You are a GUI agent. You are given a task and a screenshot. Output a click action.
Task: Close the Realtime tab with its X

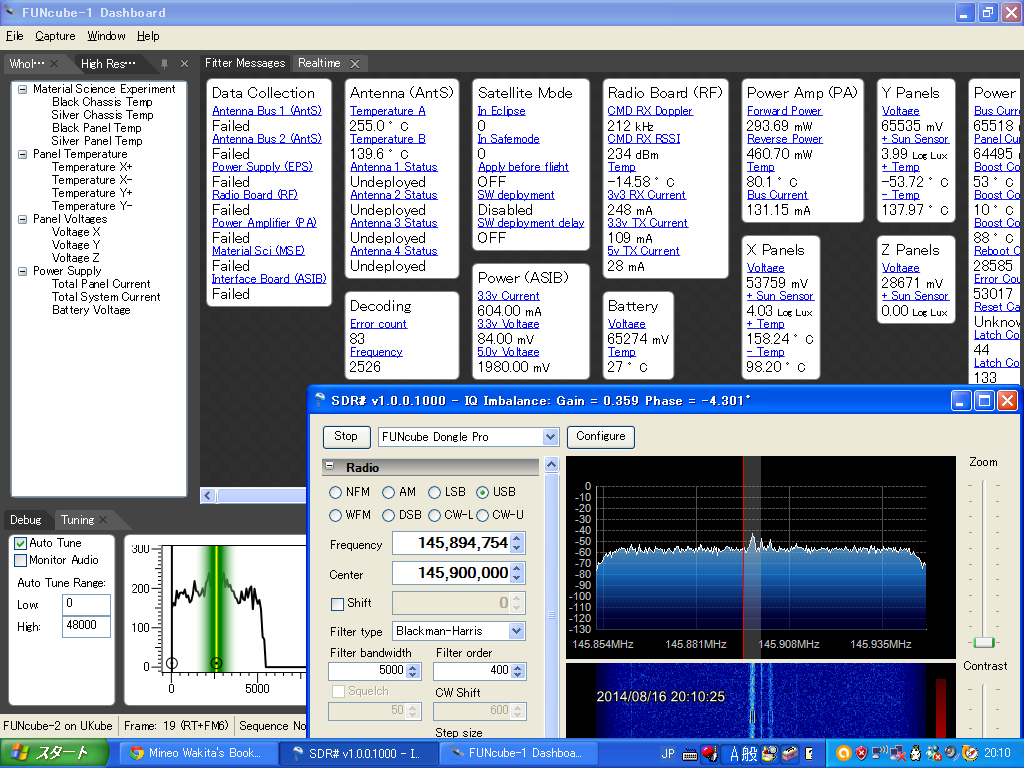point(355,63)
